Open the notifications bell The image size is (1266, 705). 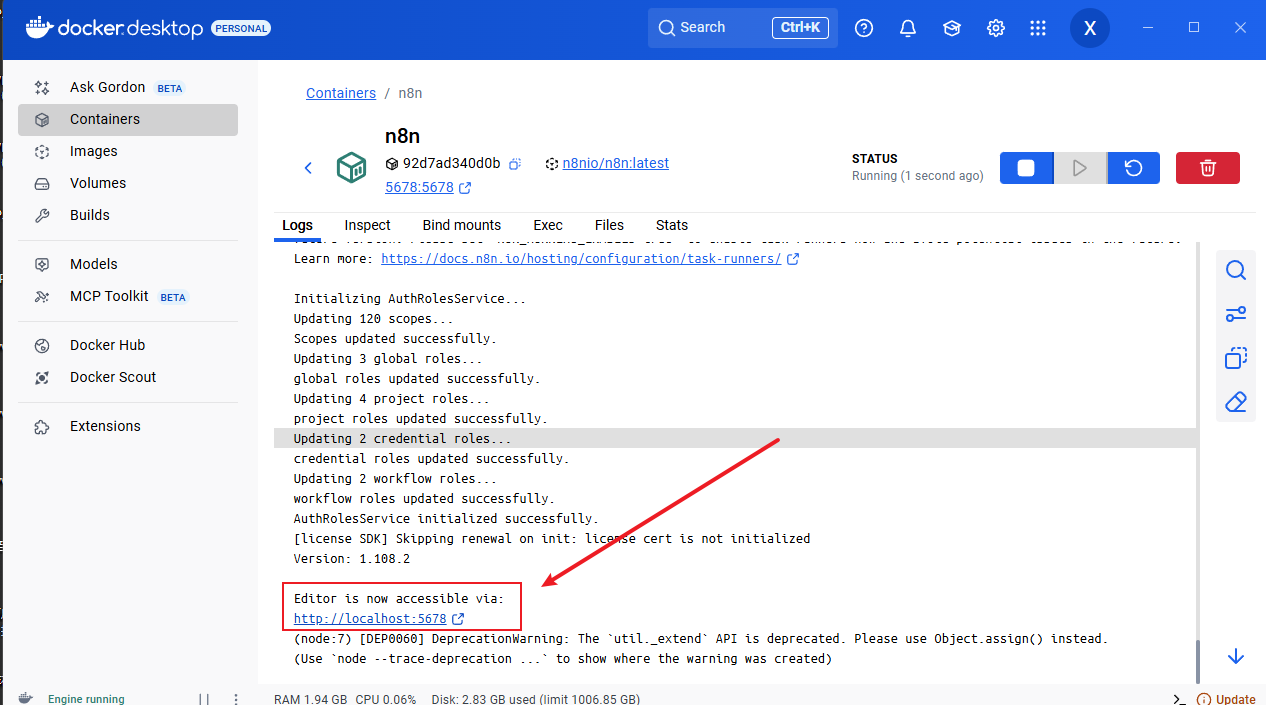pyautogui.click(x=908, y=28)
